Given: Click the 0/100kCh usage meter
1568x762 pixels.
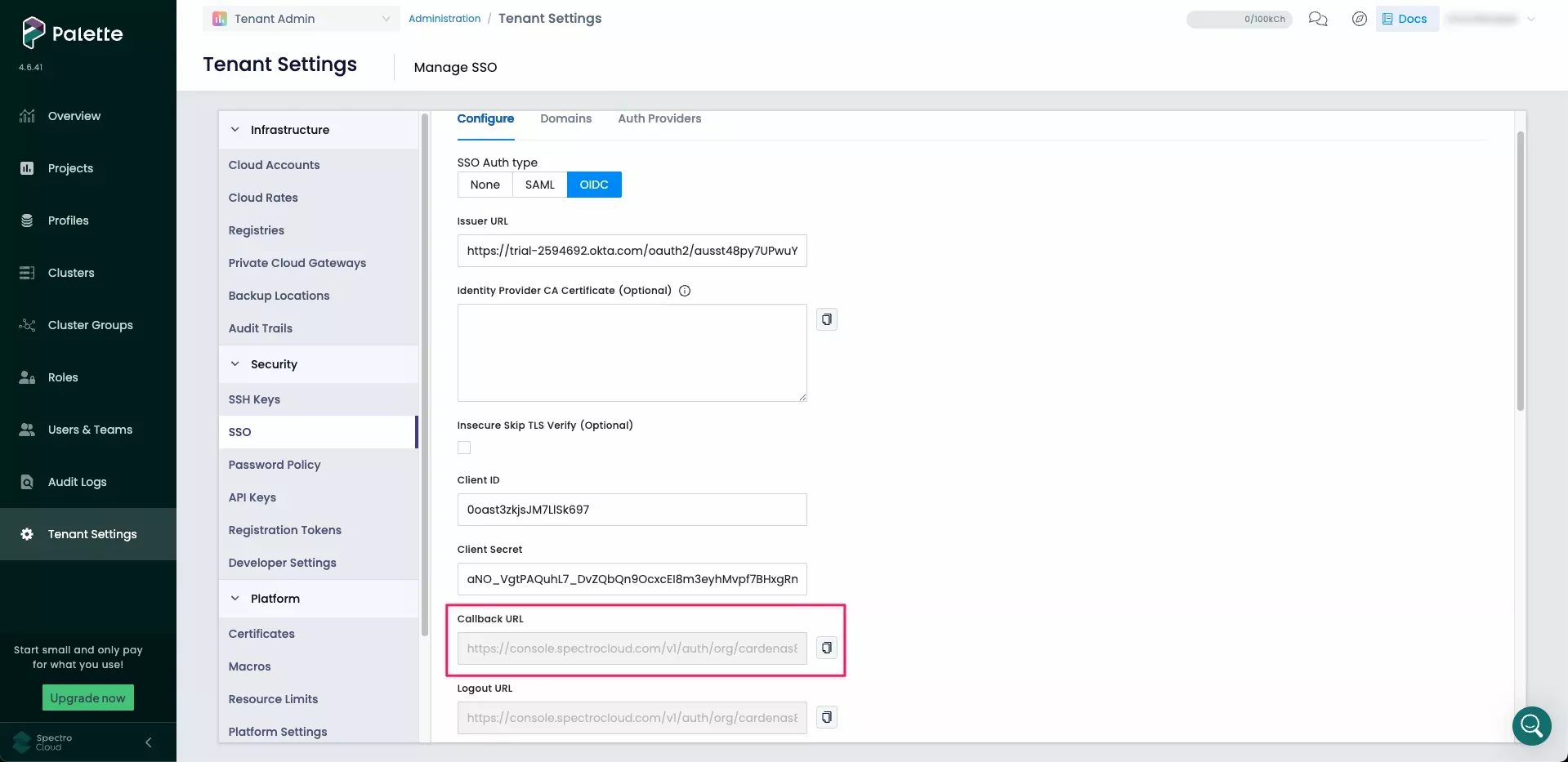Looking at the screenshot, I should [1239, 19].
